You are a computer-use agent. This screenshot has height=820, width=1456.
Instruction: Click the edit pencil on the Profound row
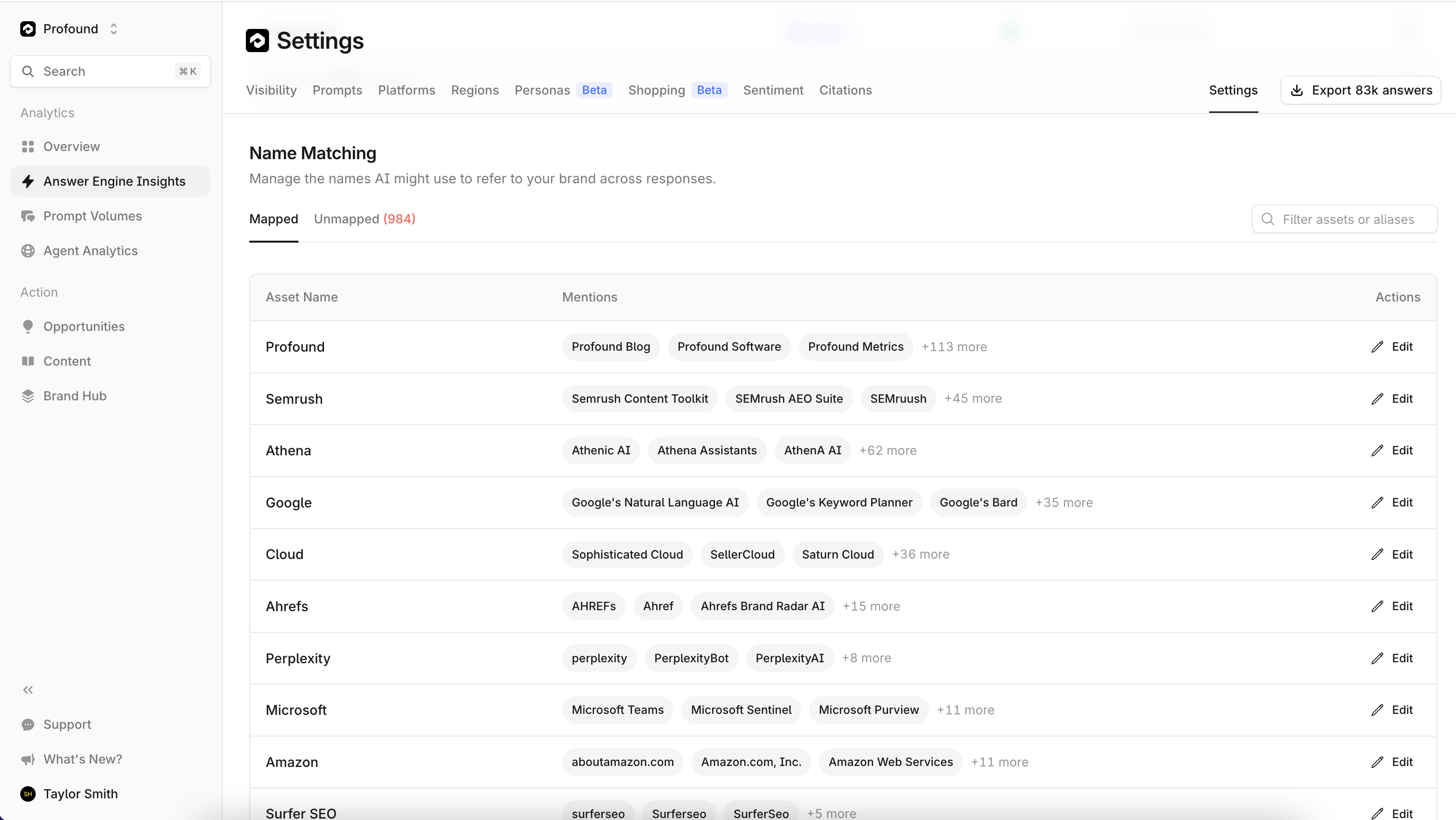(x=1377, y=347)
